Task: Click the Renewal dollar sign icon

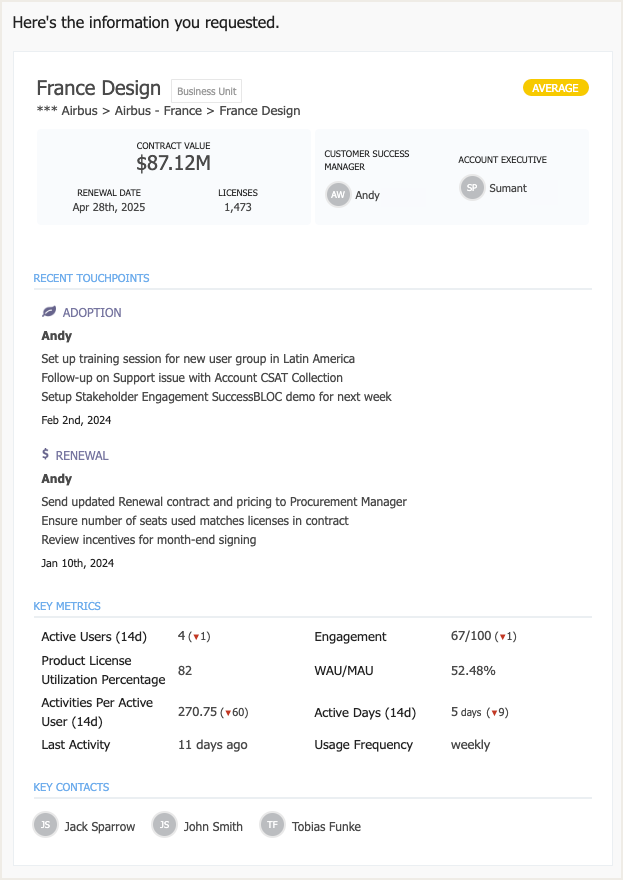Action: (46, 455)
